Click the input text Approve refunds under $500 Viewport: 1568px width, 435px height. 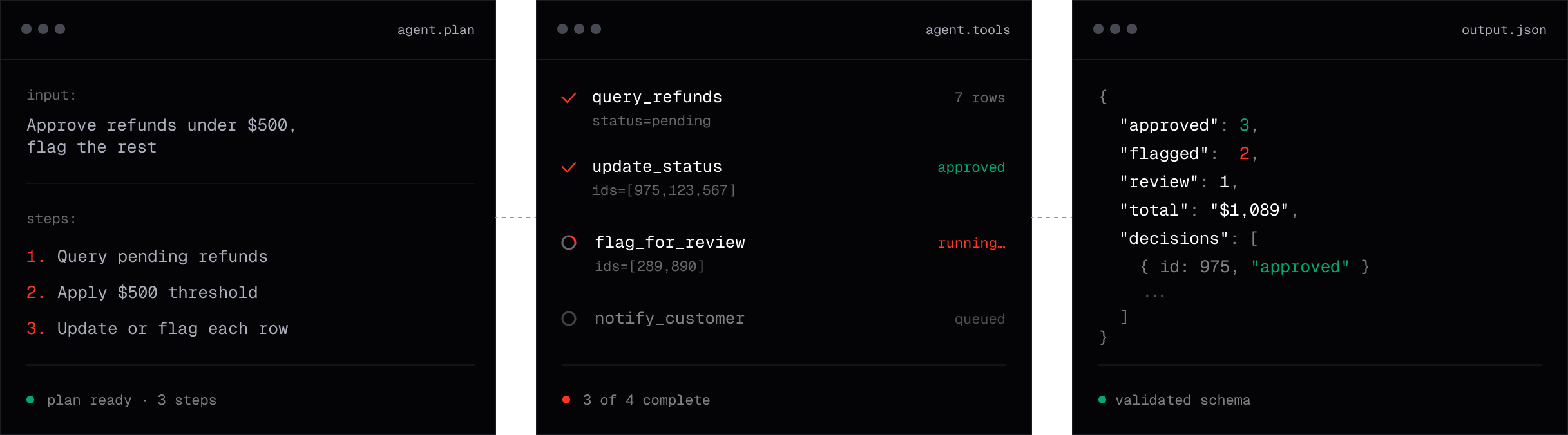(x=161, y=125)
